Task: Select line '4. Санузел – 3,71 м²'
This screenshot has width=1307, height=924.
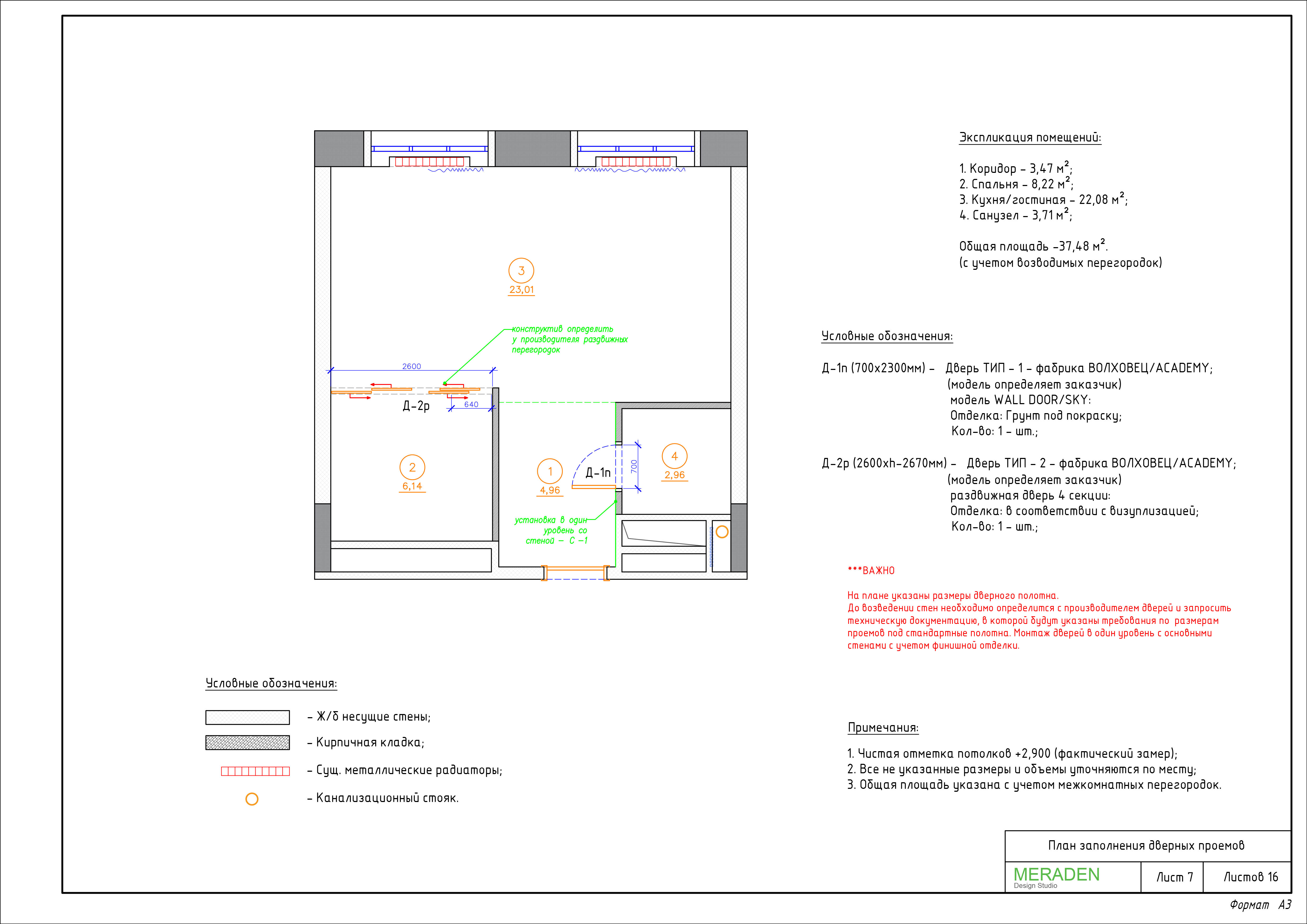Action: click(1016, 215)
